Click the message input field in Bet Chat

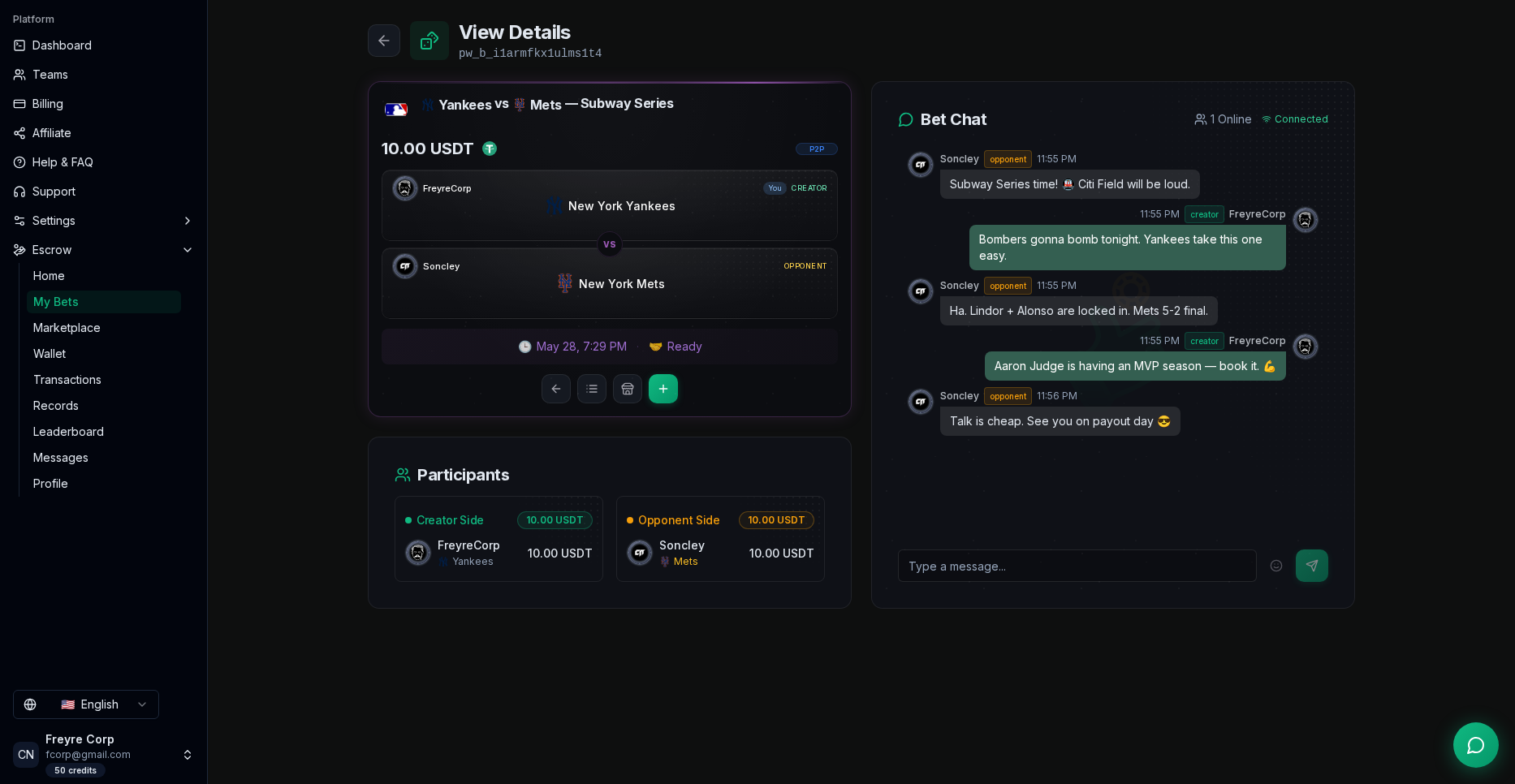[x=1077, y=566]
